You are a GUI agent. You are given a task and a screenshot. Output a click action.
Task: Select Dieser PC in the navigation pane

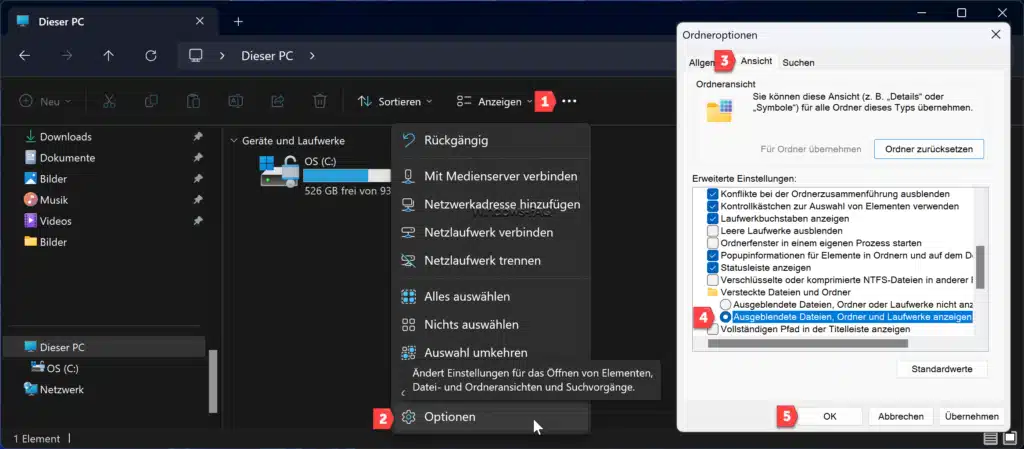pyautogui.click(x=104, y=347)
